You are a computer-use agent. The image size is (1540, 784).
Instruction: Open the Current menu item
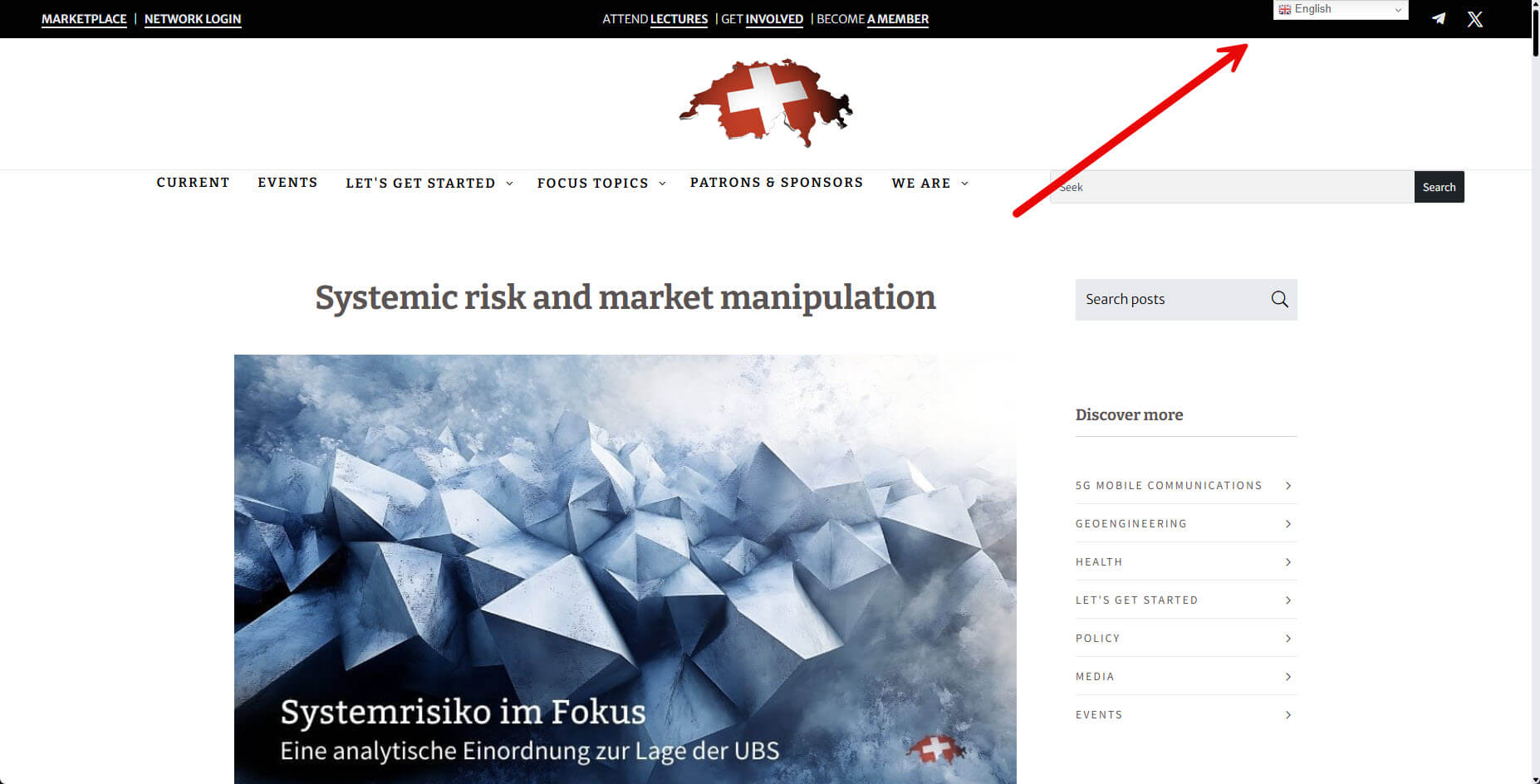(193, 183)
